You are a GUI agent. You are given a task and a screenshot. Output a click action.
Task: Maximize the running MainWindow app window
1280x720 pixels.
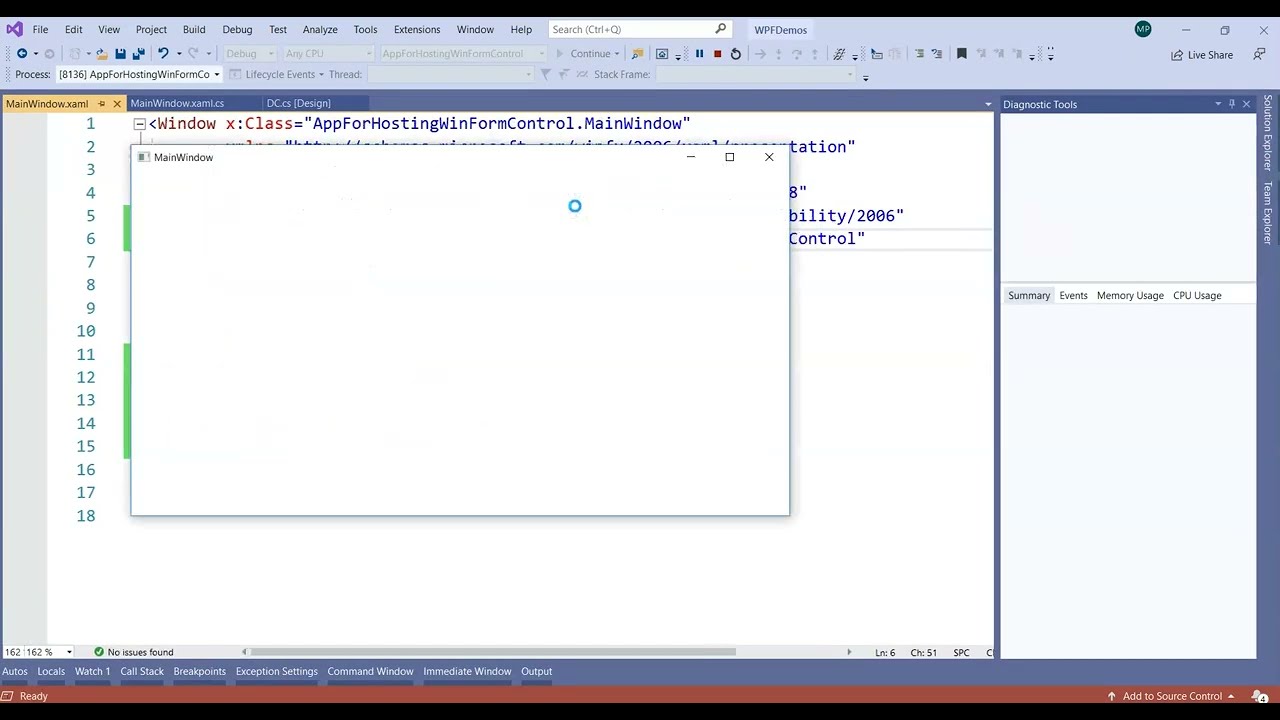pyautogui.click(x=730, y=157)
